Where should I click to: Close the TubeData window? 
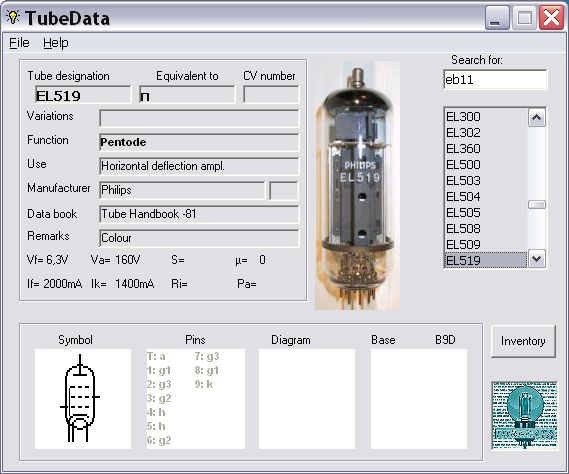[x=551, y=17]
